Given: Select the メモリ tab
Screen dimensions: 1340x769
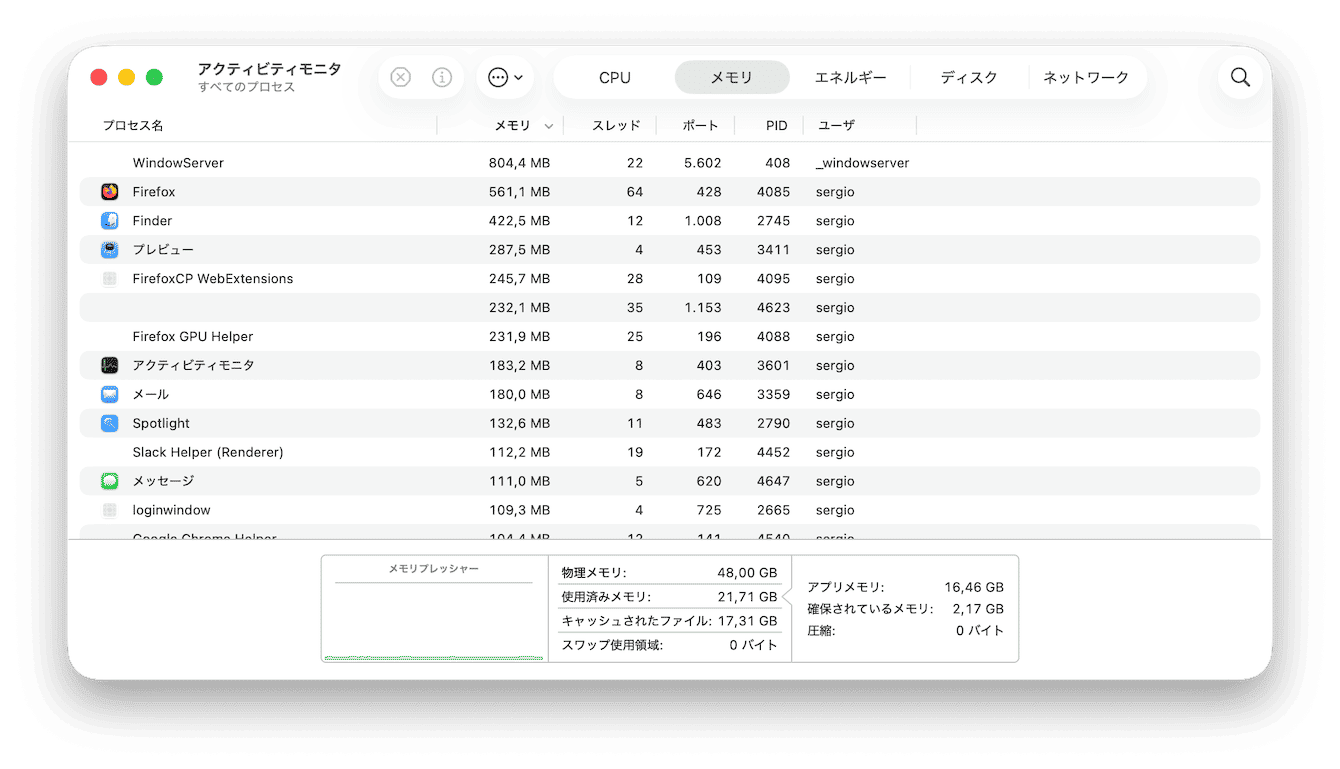Looking at the screenshot, I should pos(731,77).
